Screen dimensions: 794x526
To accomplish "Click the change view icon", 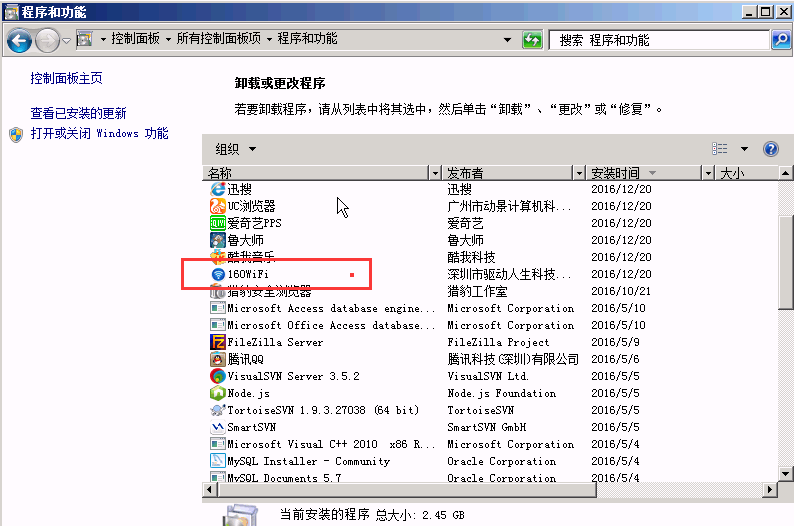I will tap(720, 149).
